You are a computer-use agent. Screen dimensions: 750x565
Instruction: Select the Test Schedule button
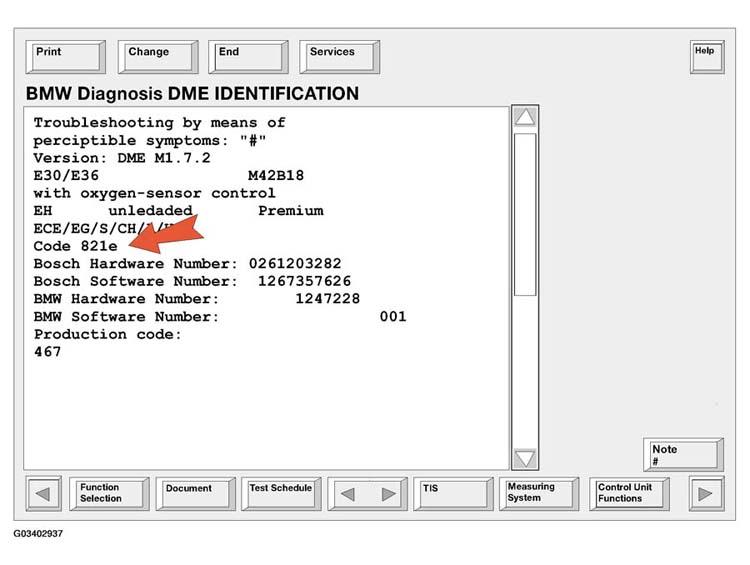coord(281,494)
